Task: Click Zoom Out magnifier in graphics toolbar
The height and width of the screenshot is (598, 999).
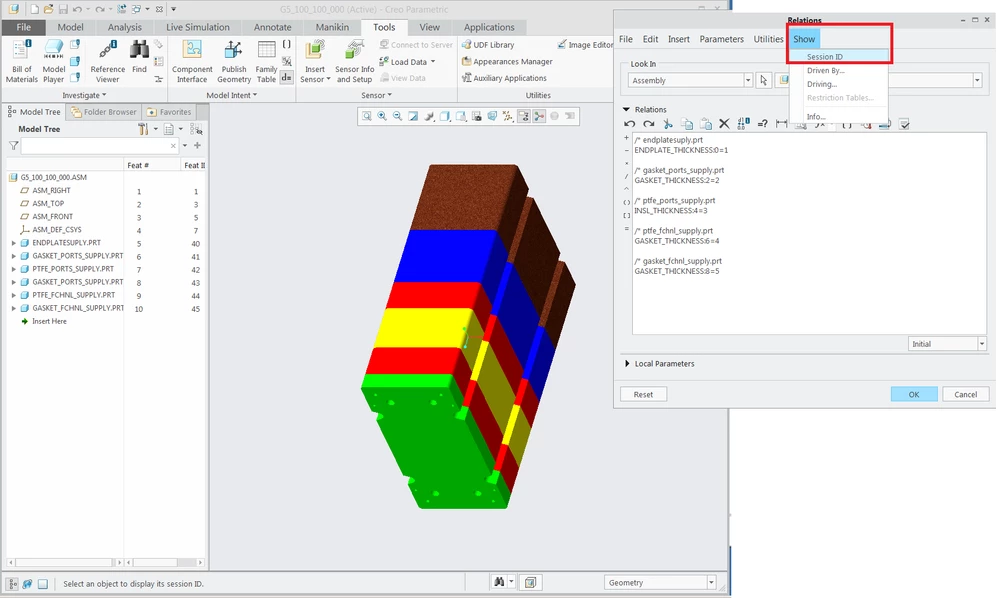Action: 398,116
